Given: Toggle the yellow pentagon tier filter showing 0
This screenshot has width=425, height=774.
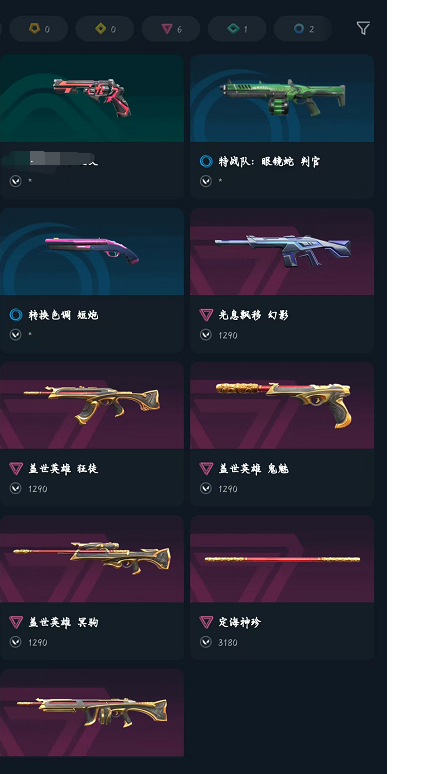Looking at the screenshot, I should tap(39, 29).
